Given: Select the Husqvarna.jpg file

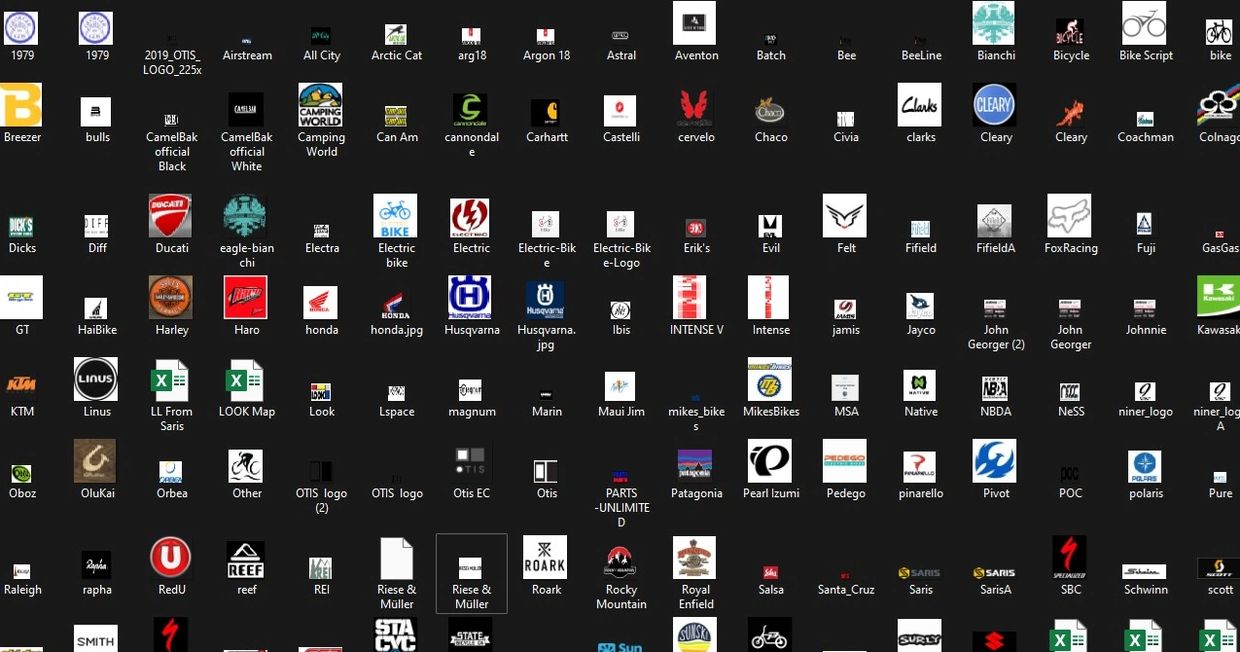Looking at the screenshot, I should (x=546, y=298).
